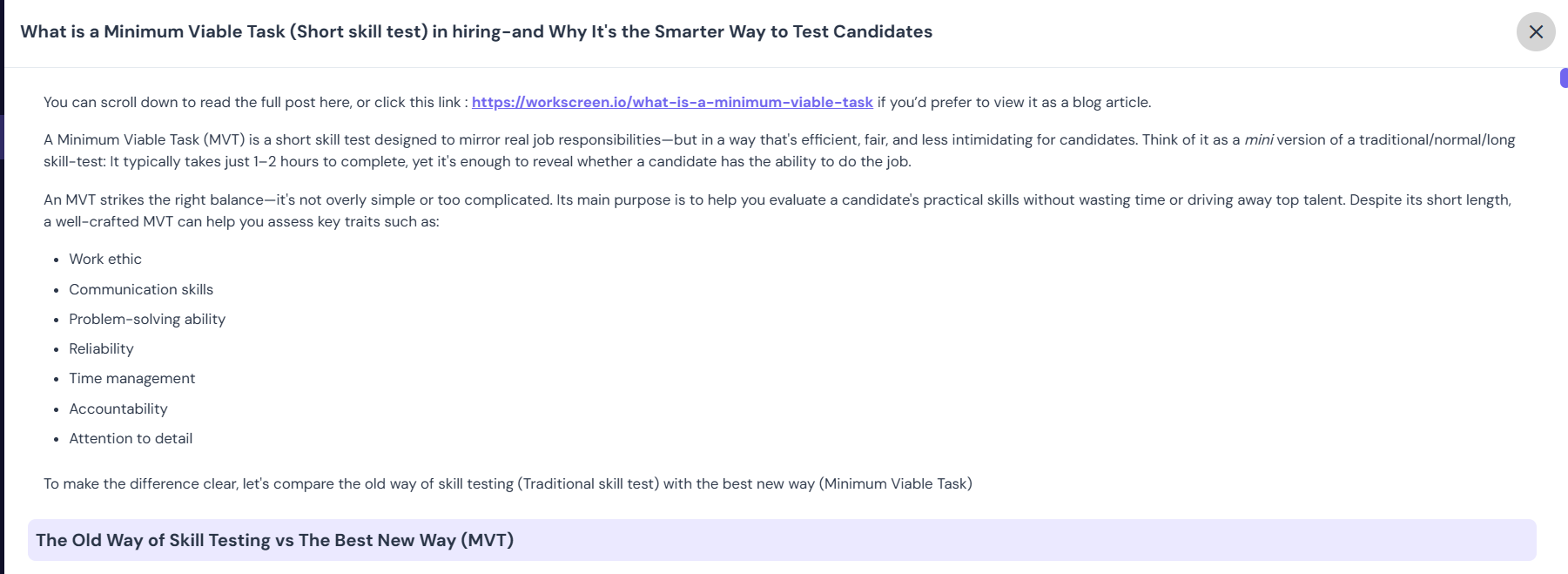The height and width of the screenshot is (574, 1568).
Task: Click the italic word "mini" in the paragraph
Action: click(x=1259, y=140)
